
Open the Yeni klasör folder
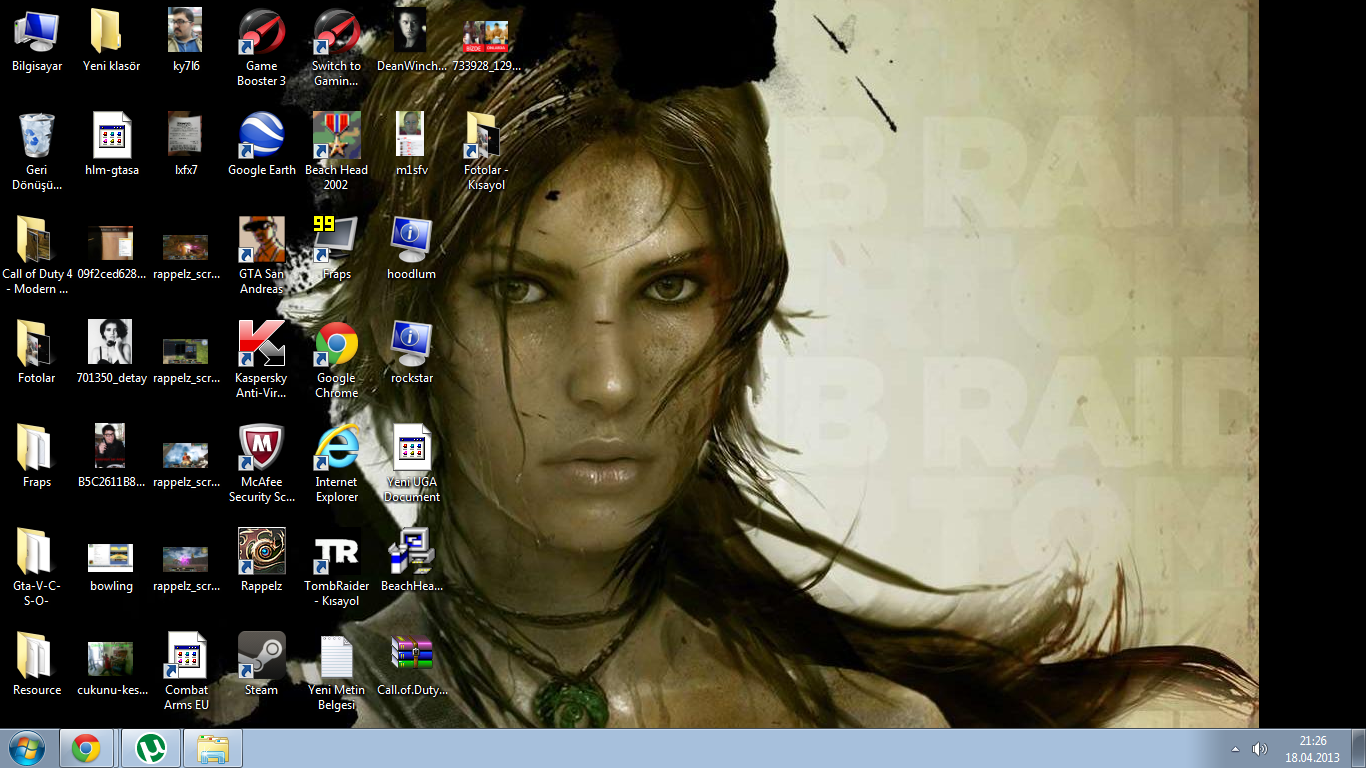point(111,40)
